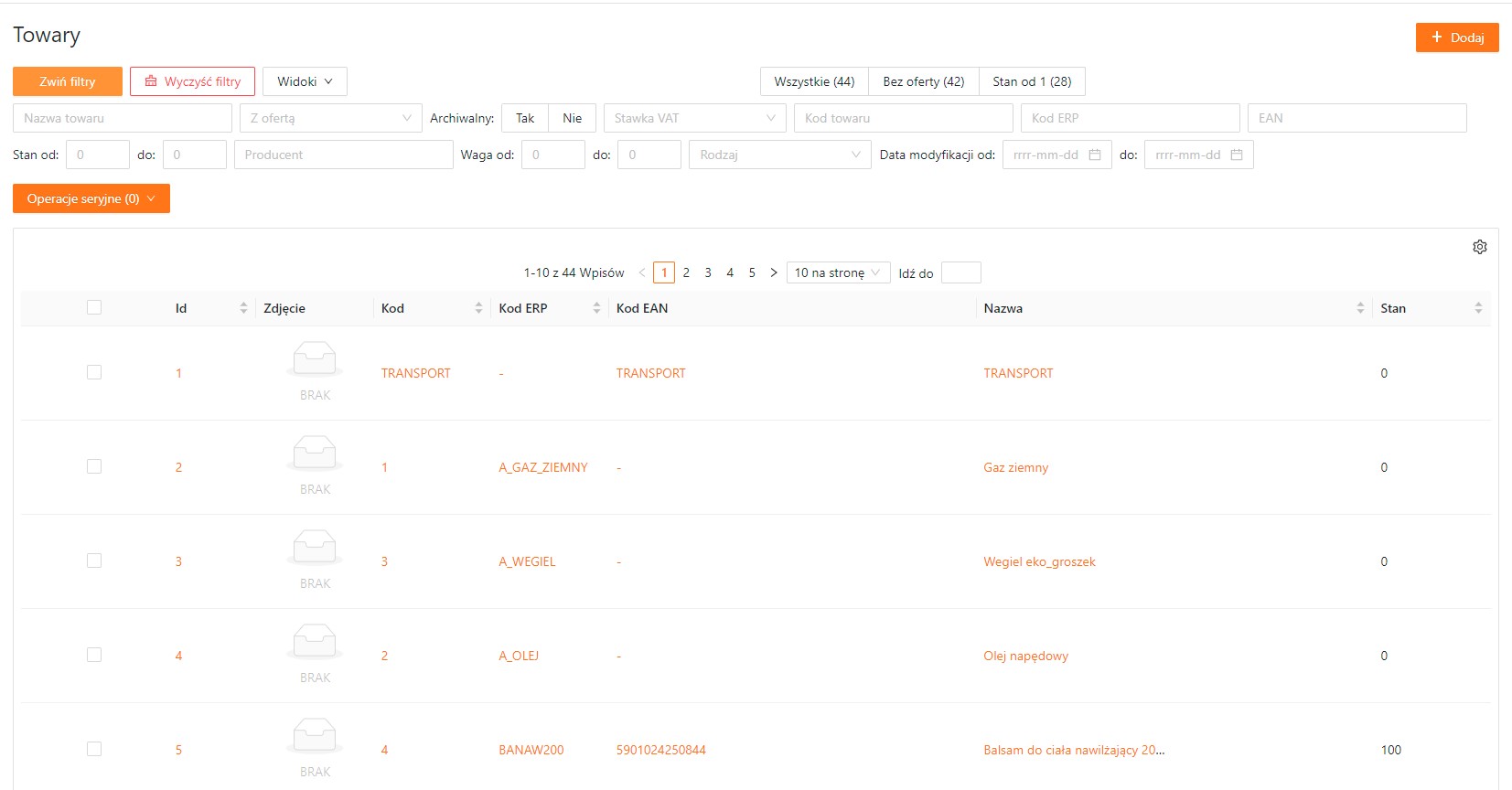Image resolution: width=1512 pixels, height=790 pixels.
Task: Click the Id column sort arrows
Action: pos(243,308)
